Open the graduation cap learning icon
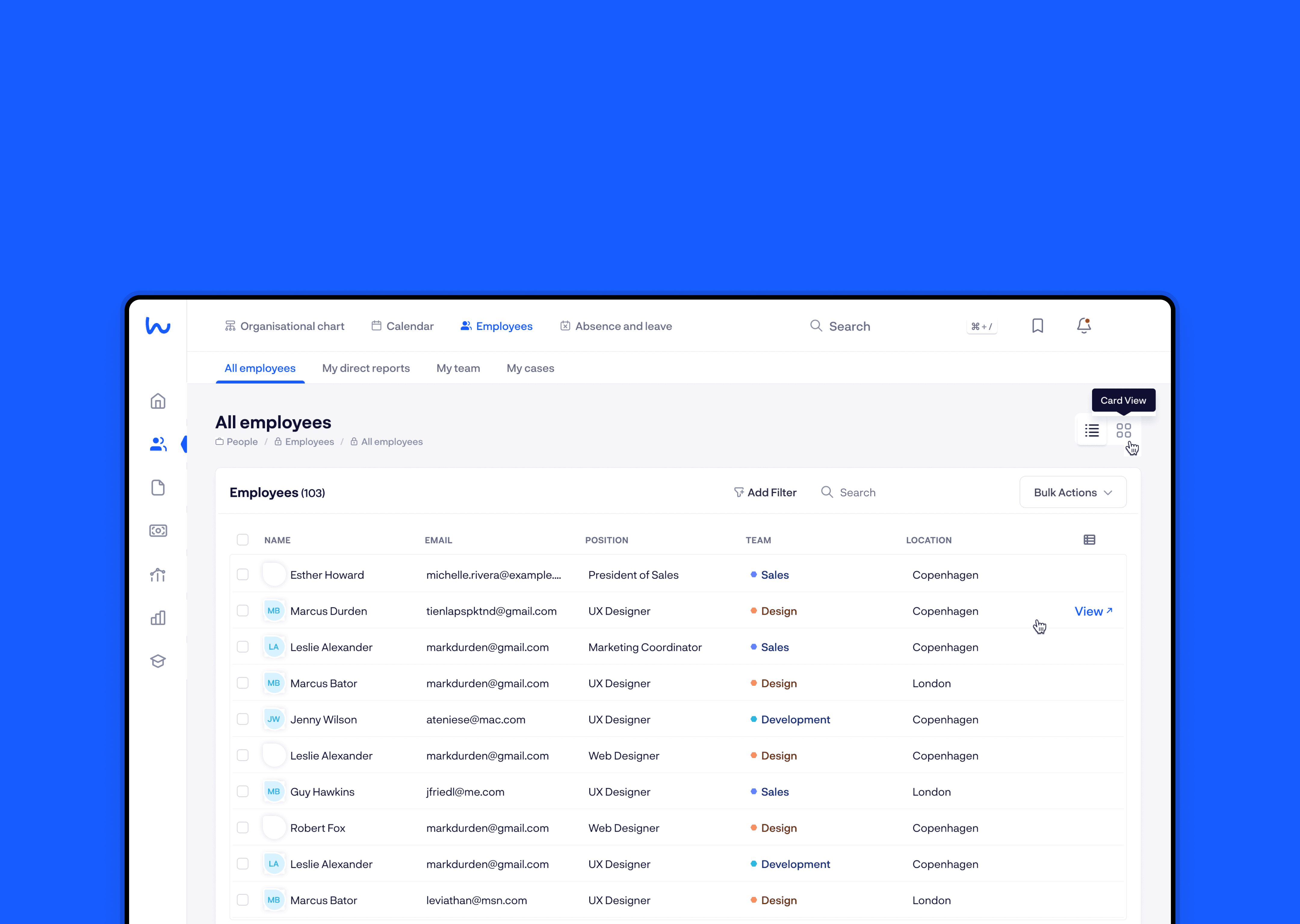Viewport: 1300px width, 924px height. 158,661
